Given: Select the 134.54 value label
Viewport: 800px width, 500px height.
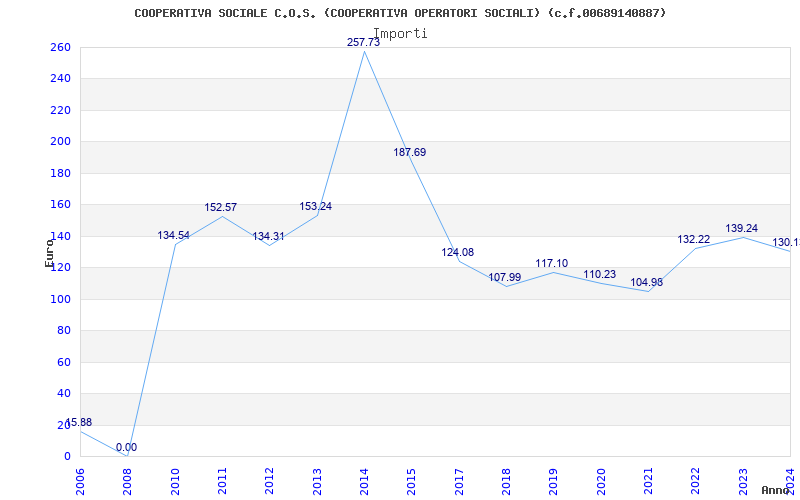Looking at the screenshot, I should coord(173,235).
